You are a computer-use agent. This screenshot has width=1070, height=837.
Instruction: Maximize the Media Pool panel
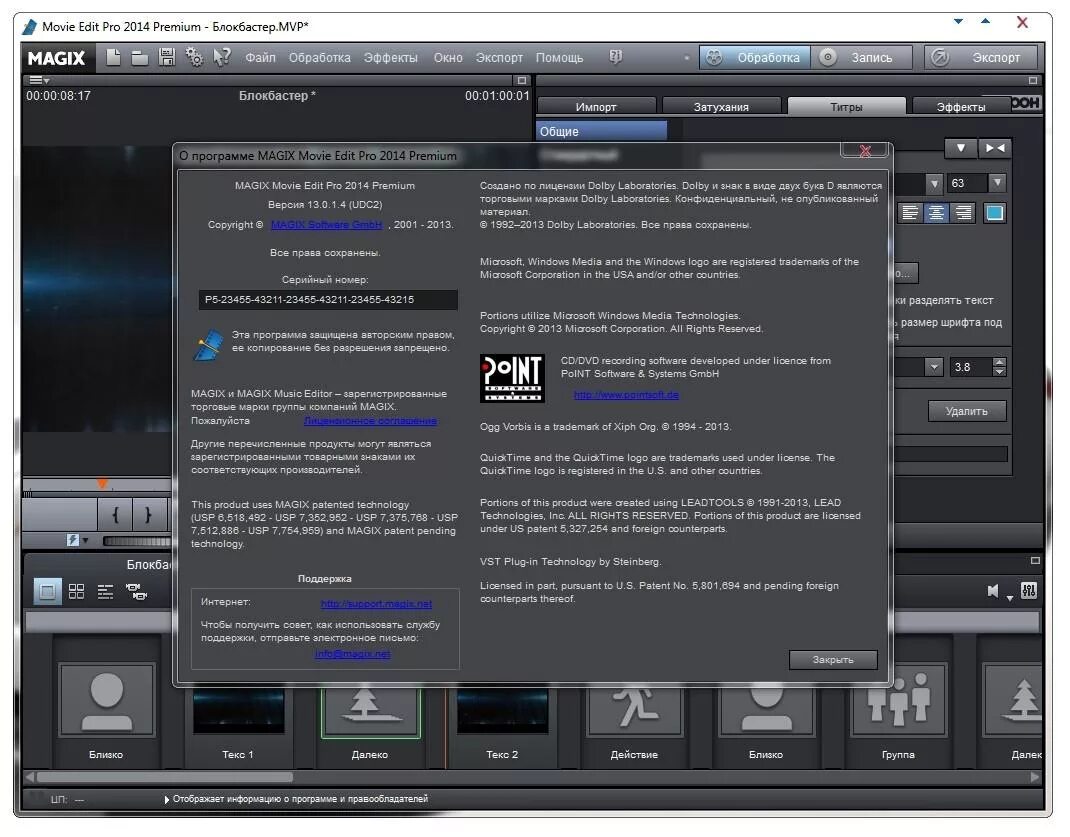(1033, 80)
